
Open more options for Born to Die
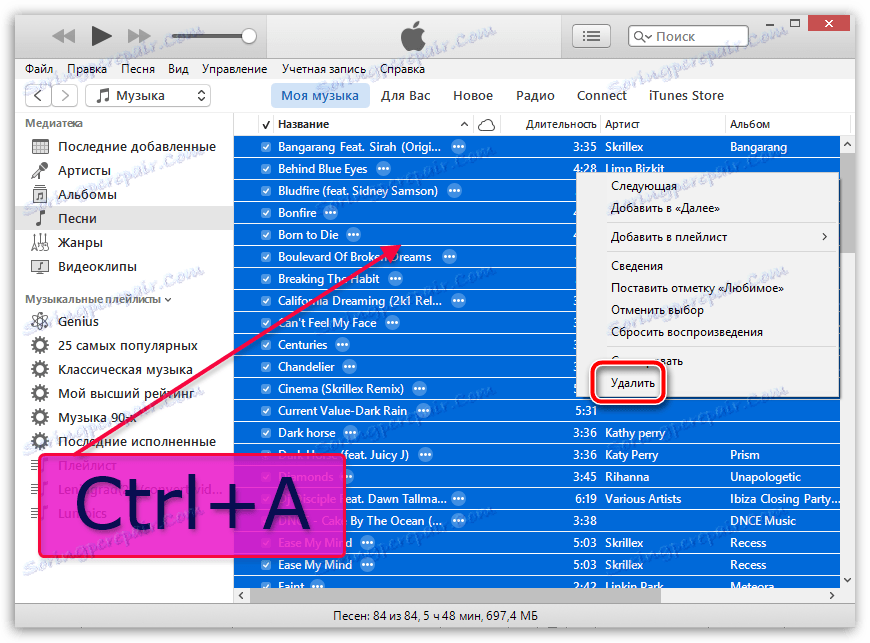tap(353, 235)
